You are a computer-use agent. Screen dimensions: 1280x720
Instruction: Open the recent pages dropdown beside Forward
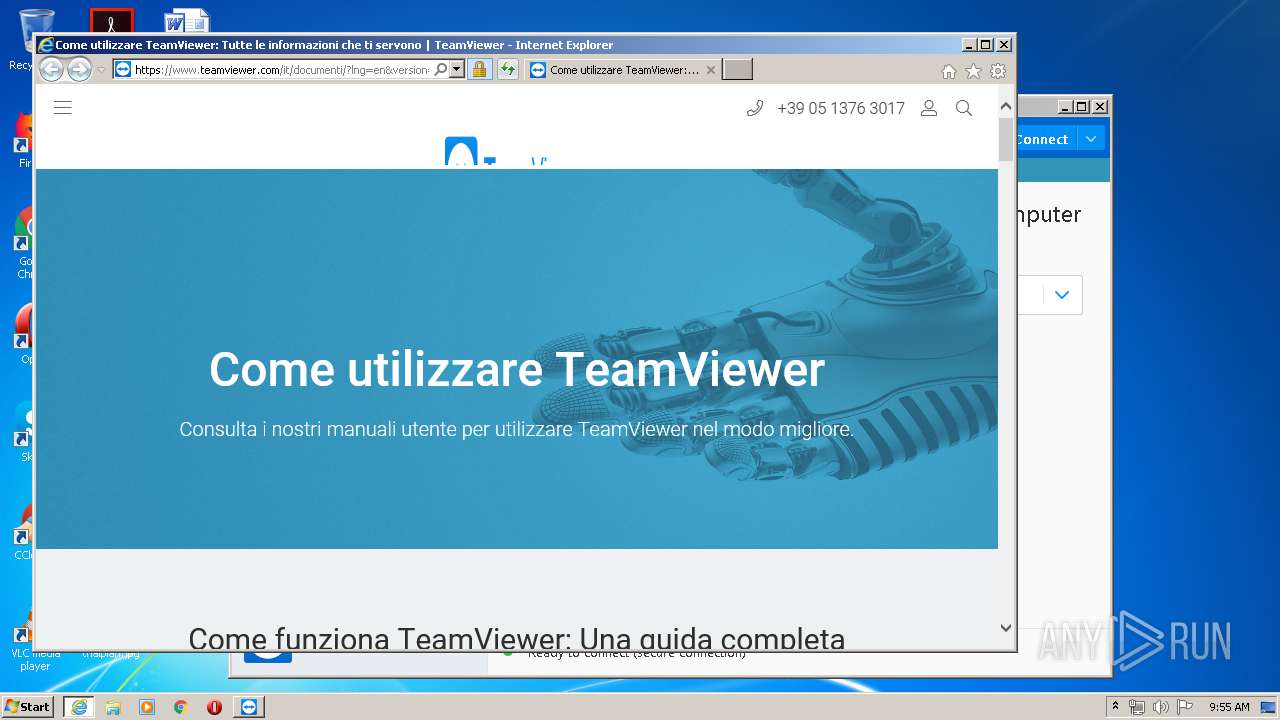[101, 70]
